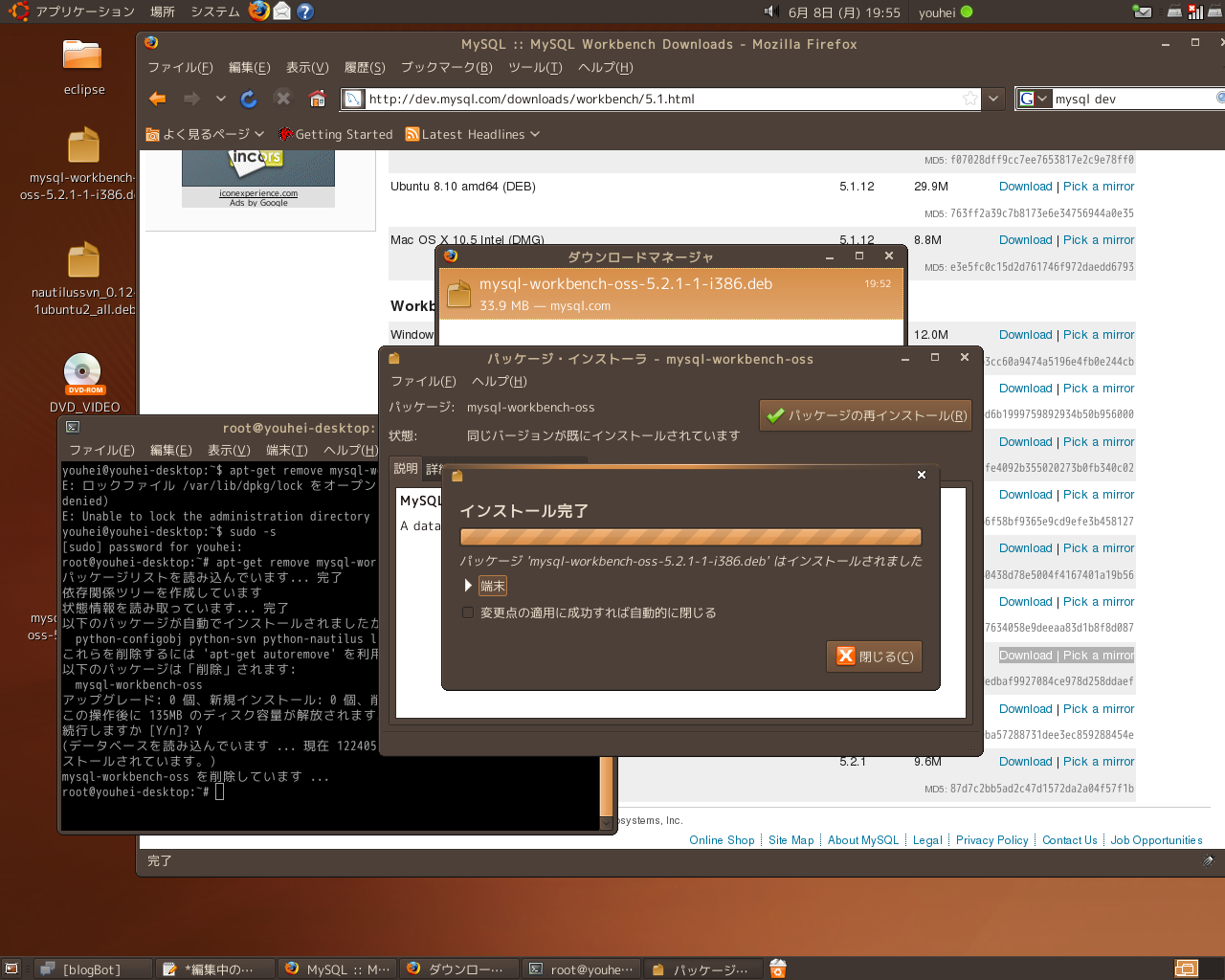This screenshot has height=980, width=1225.
Task: Click the volume speaker icon in panel
Action: point(770,11)
